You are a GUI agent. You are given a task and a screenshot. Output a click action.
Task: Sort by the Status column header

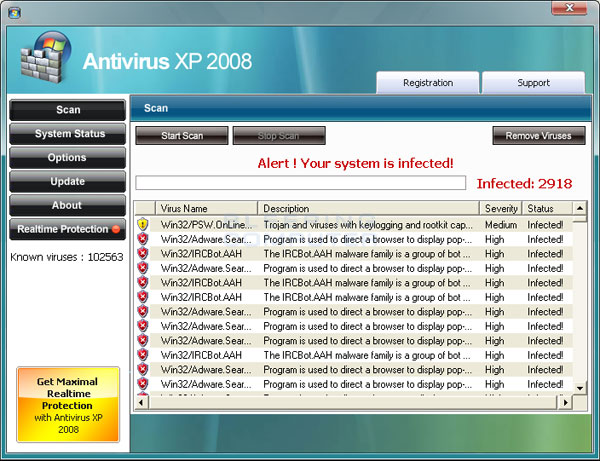pyautogui.click(x=548, y=209)
